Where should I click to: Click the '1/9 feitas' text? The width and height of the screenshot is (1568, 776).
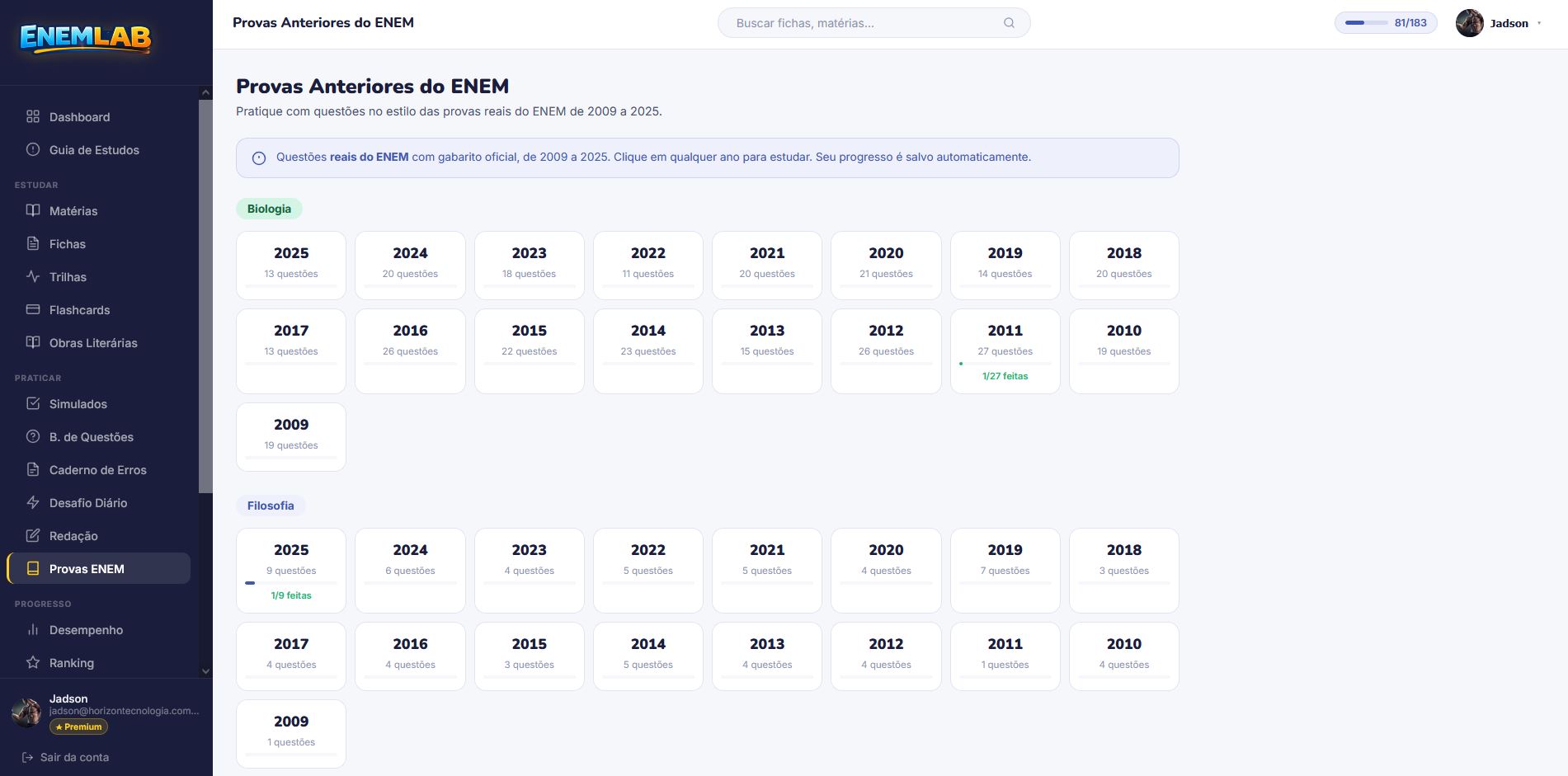[x=291, y=595]
